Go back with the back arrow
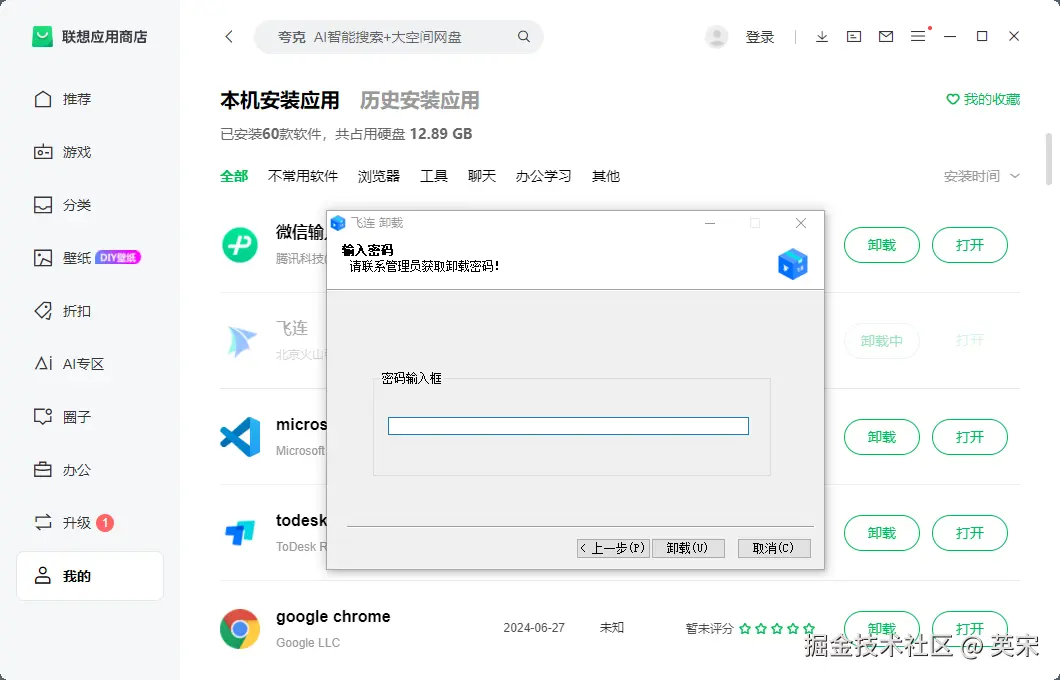This screenshot has height=680, width=1060. tap(229, 37)
